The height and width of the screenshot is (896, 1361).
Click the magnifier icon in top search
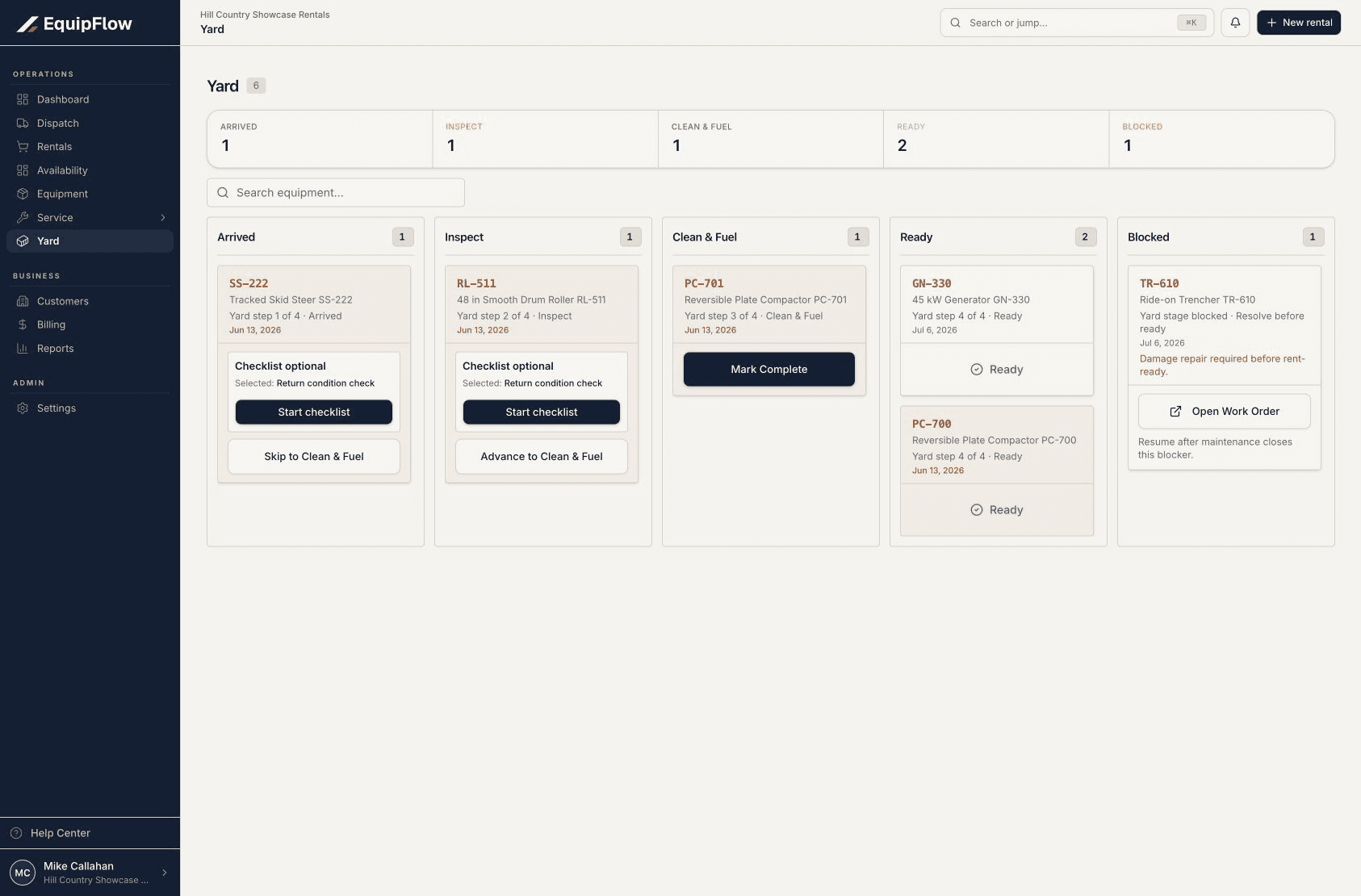pyautogui.click(x=956, y=23)
